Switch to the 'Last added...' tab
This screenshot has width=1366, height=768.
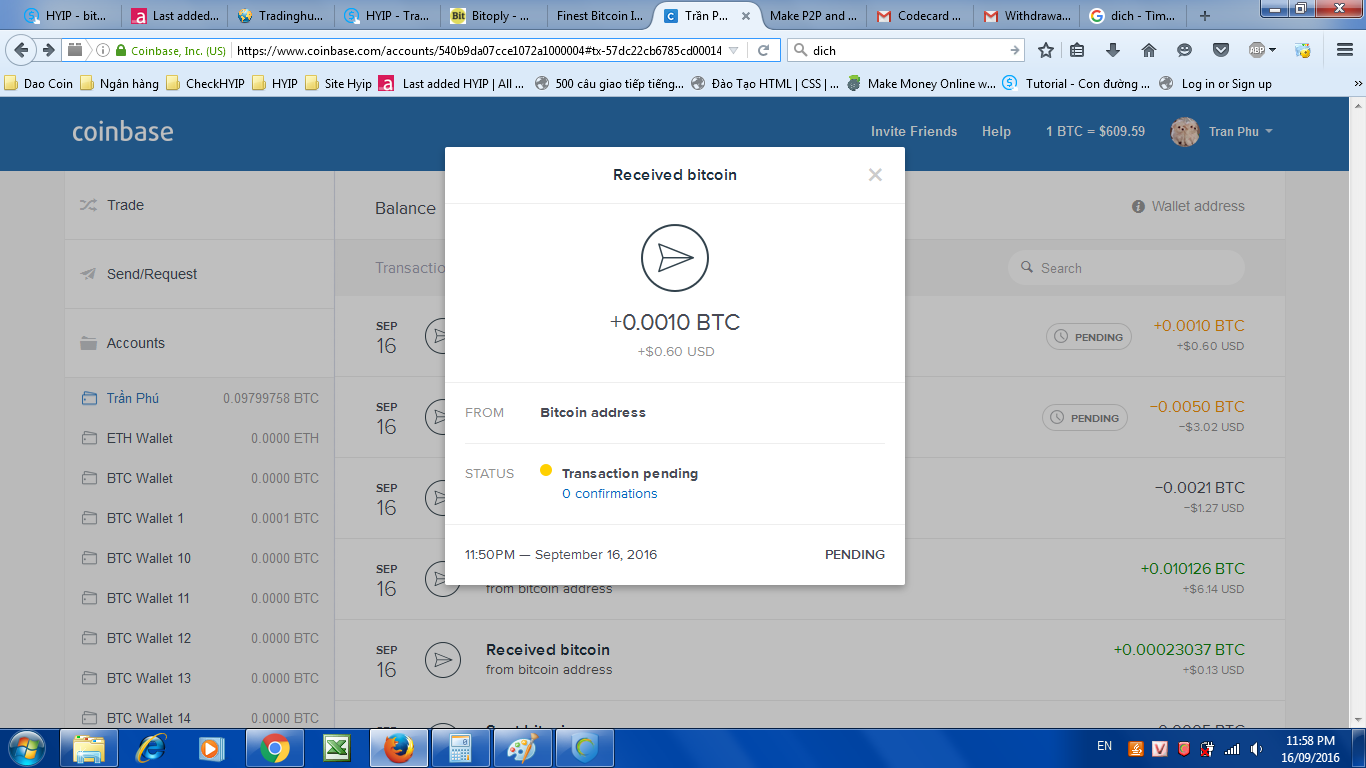pos(175,16)
